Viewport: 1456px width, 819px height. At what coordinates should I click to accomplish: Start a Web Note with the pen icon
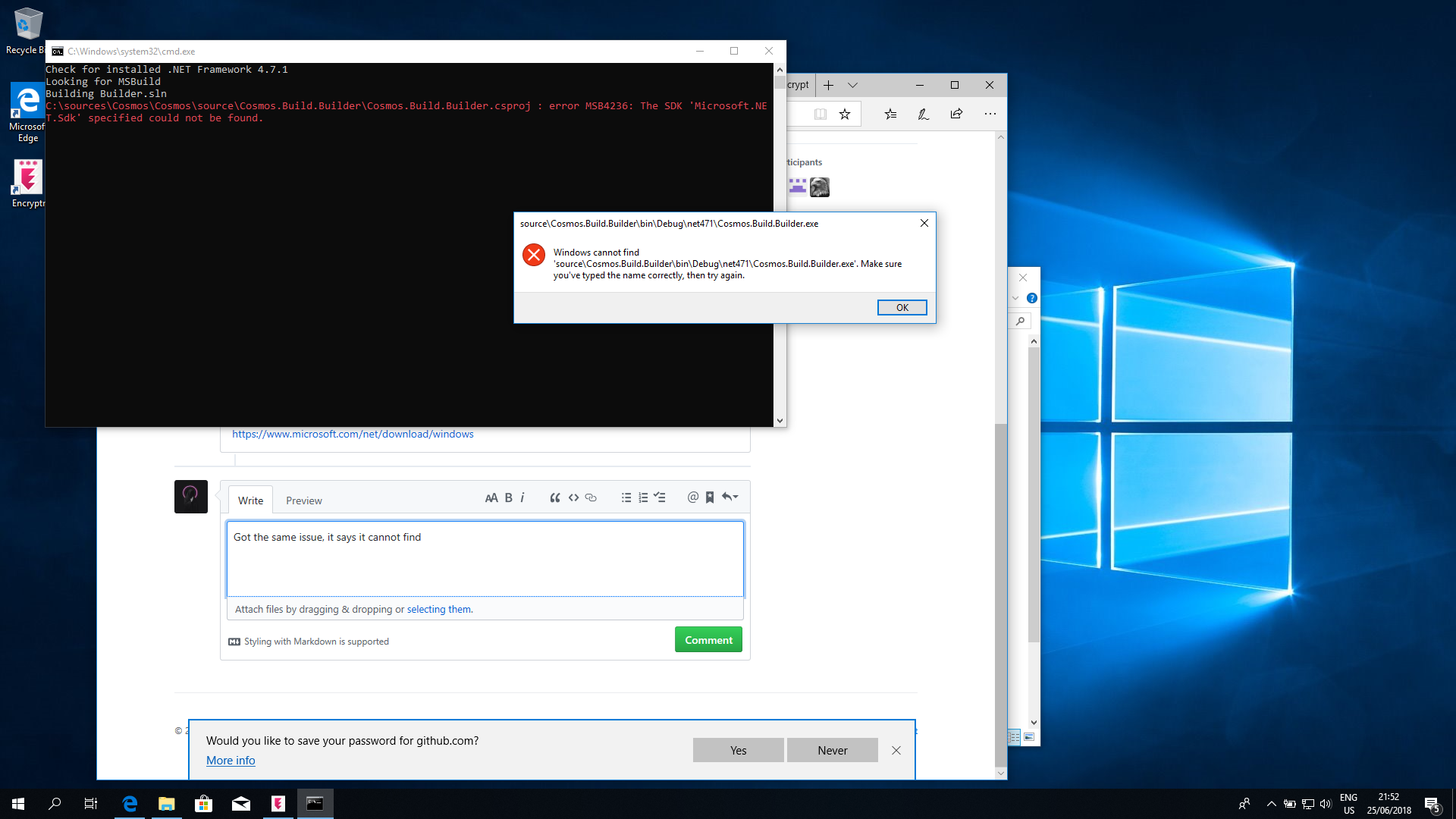pos(924,114)
